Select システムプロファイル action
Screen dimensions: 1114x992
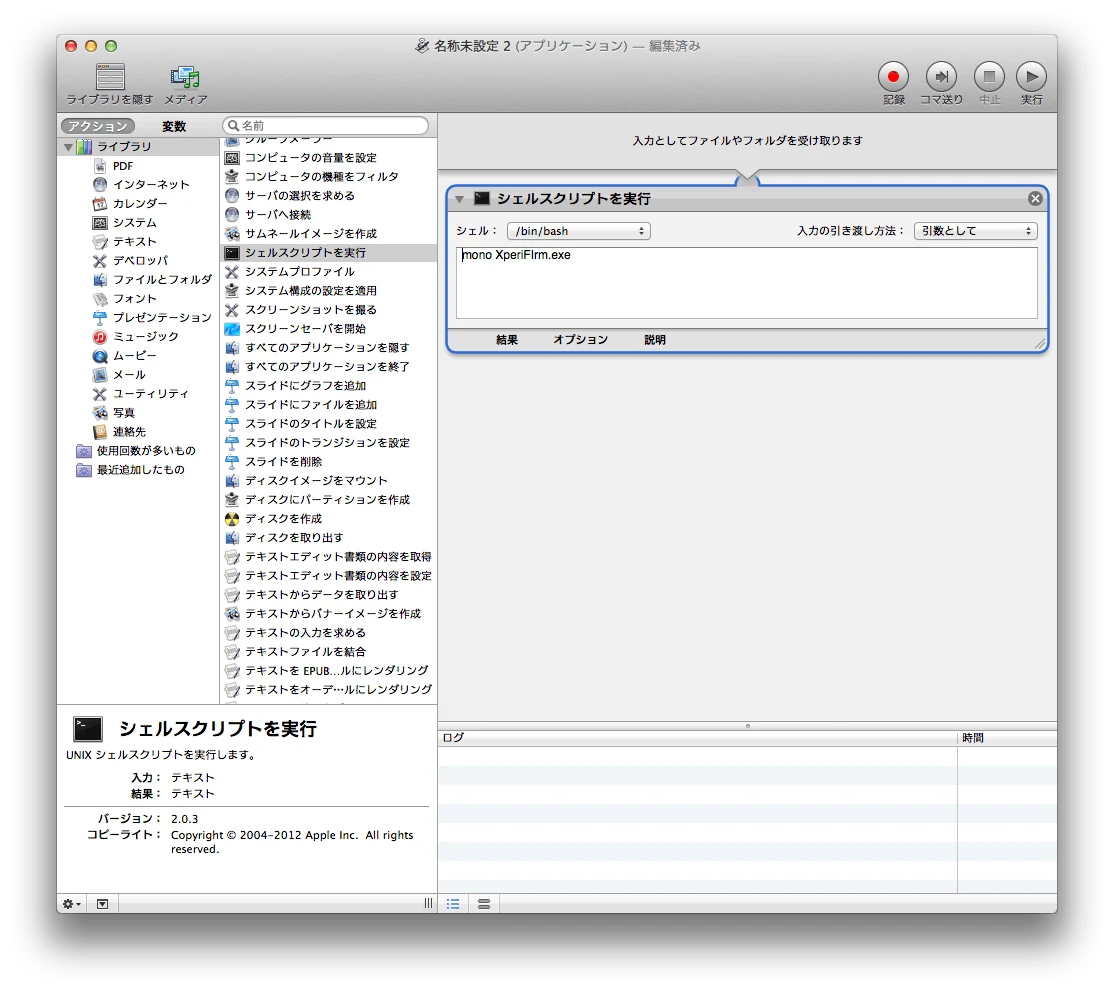(299, 271)
